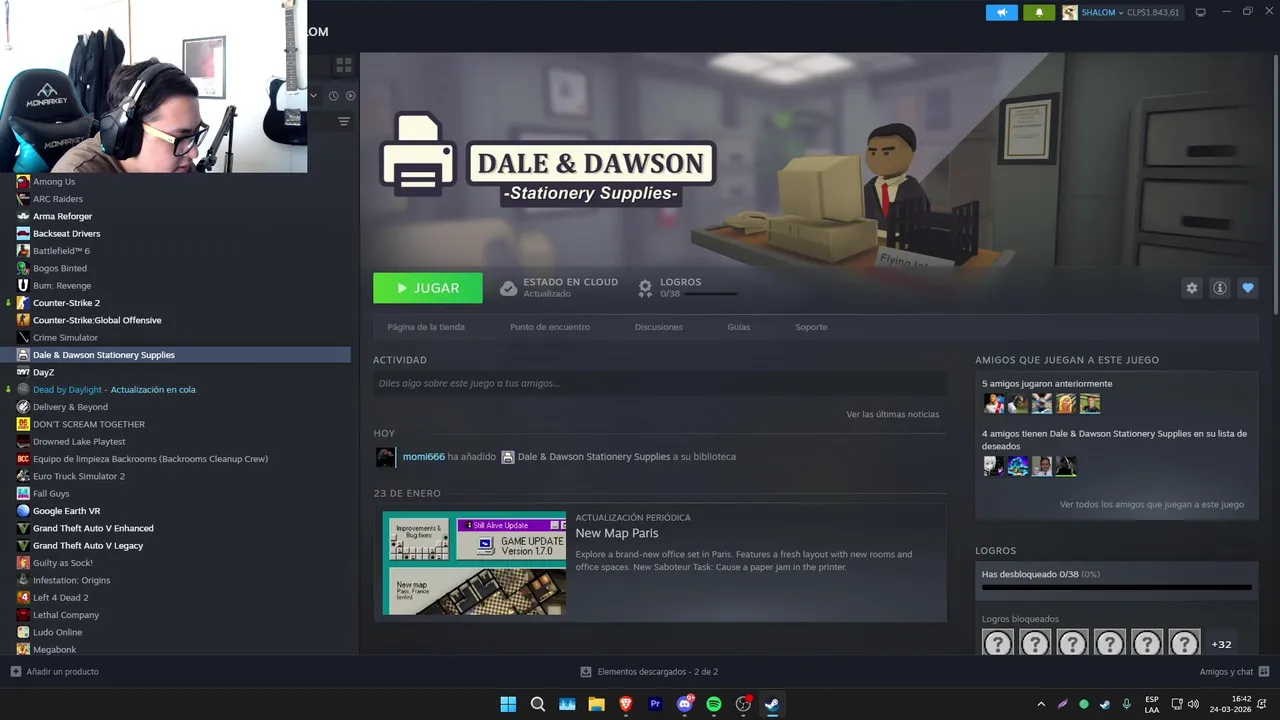Open Spotify from taskbar
The image size is (1280, 720).
(x=714, y=704)
